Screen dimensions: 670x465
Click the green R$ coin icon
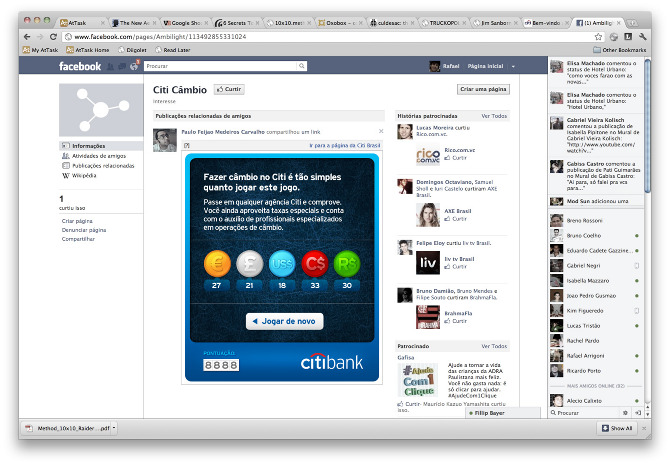click(345, 263)
